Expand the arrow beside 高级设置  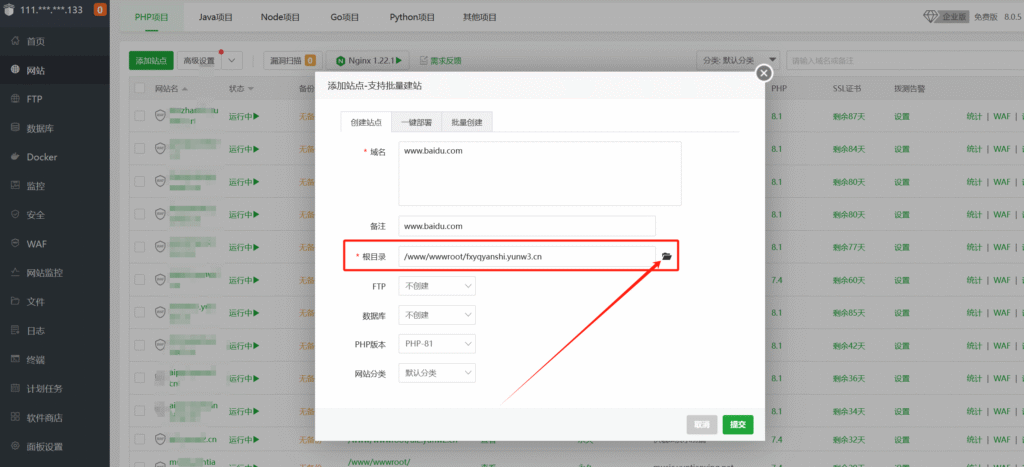pos(232,61)
